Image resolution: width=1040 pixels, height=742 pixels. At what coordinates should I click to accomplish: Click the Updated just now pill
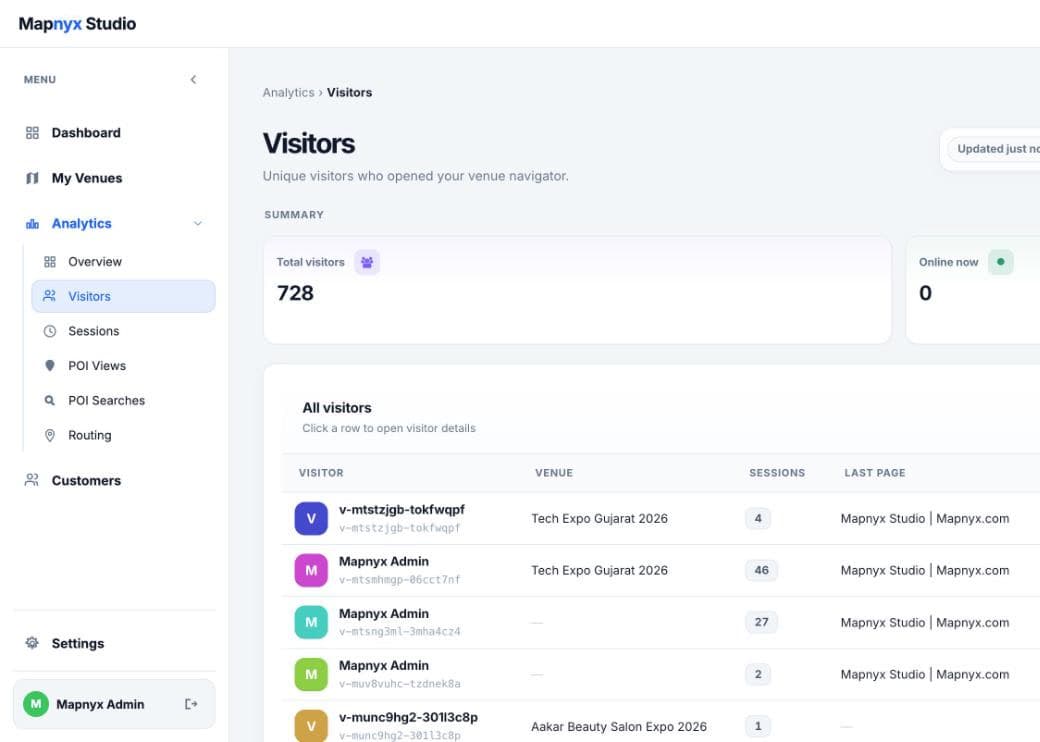coord(994,149)
